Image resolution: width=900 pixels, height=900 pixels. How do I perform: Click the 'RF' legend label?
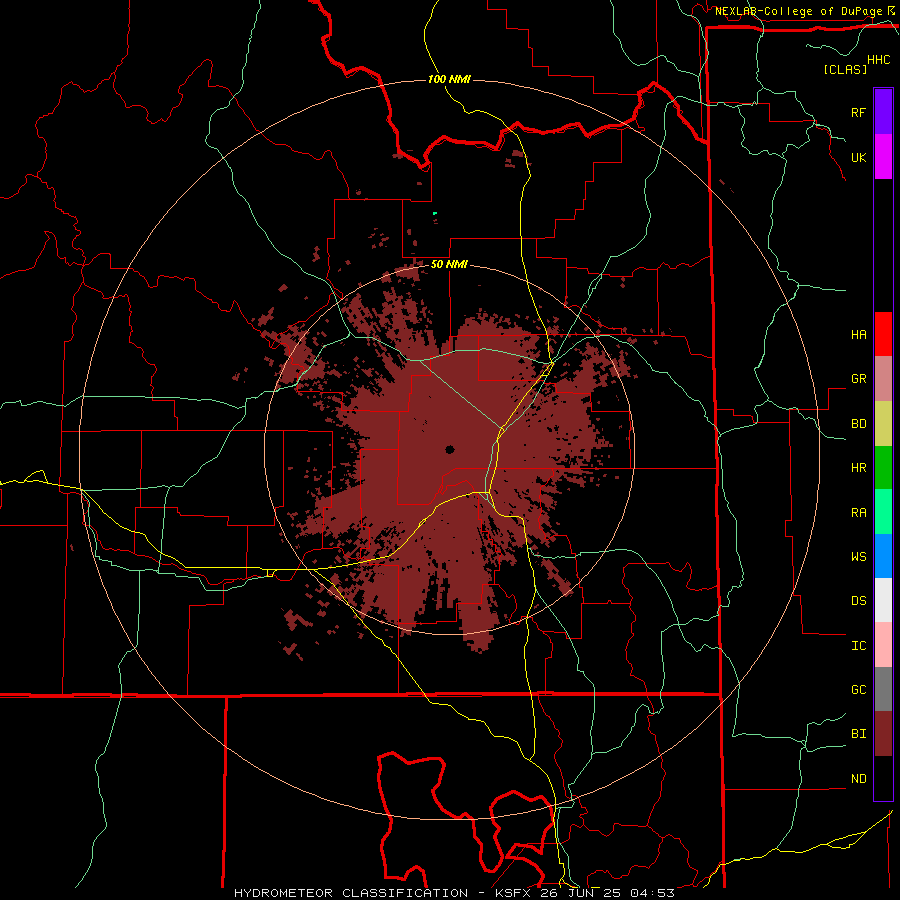[x=858, y=112]
